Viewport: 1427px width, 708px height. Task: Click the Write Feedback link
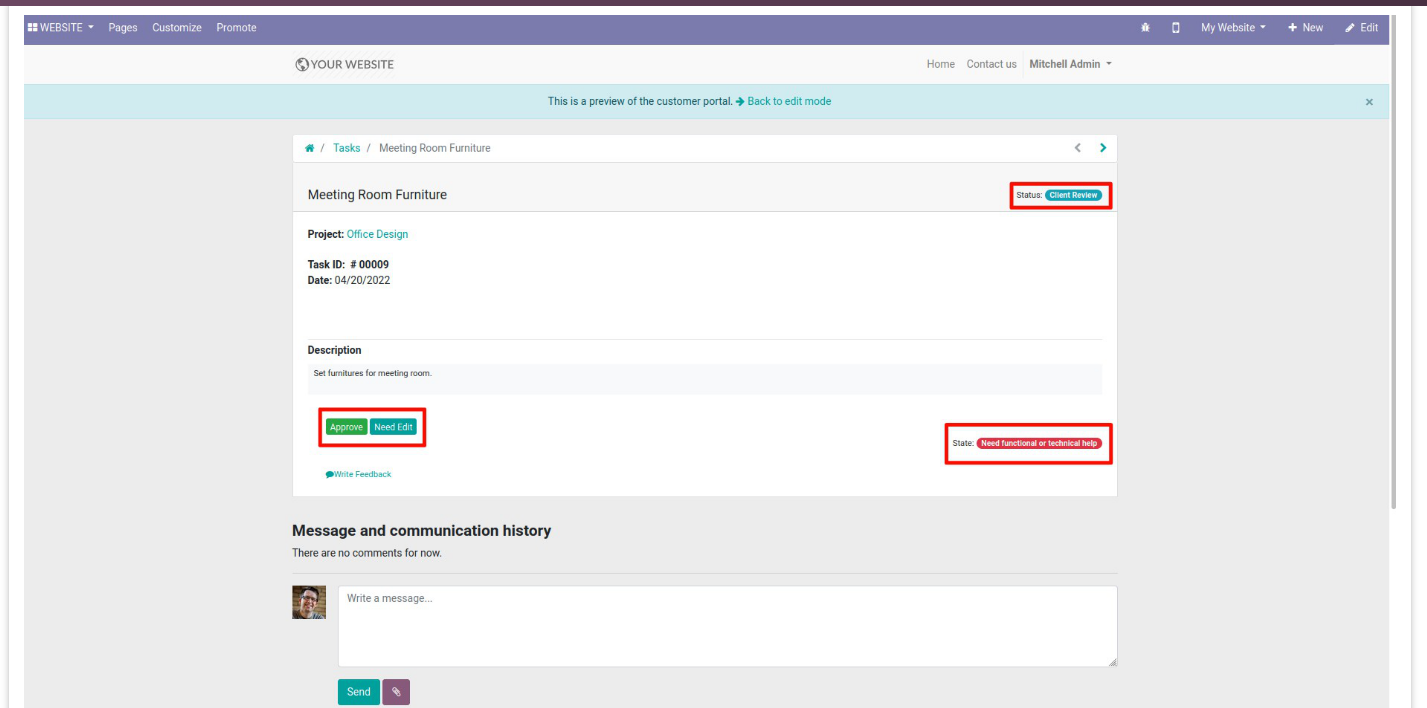pyautogui.click(x=358, y=474)
